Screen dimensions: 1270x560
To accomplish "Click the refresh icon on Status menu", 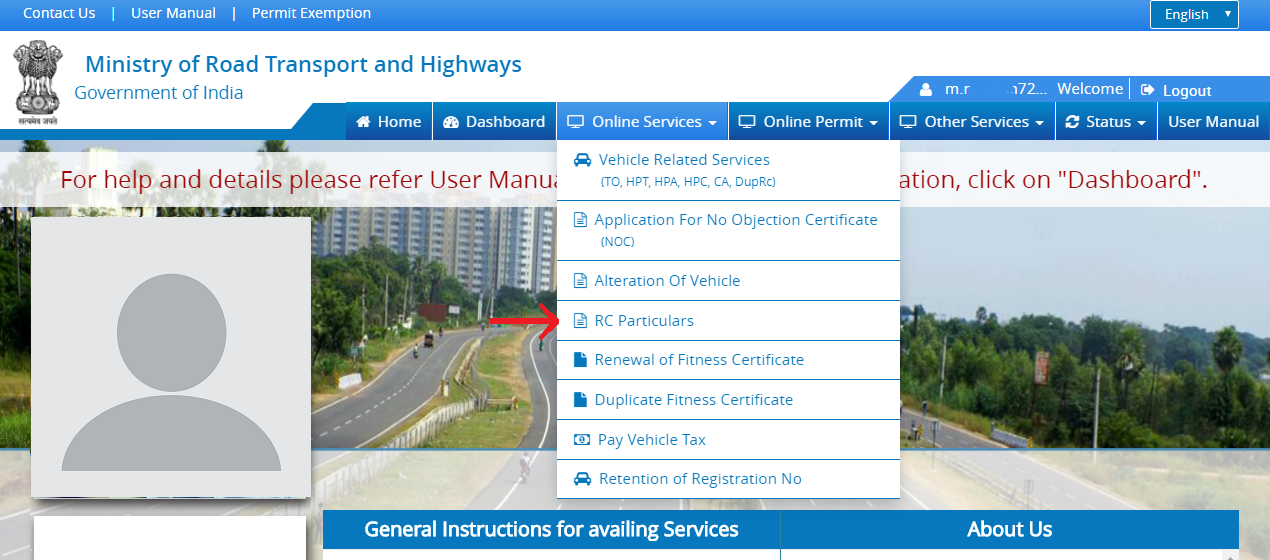I will pos(1073,122).
